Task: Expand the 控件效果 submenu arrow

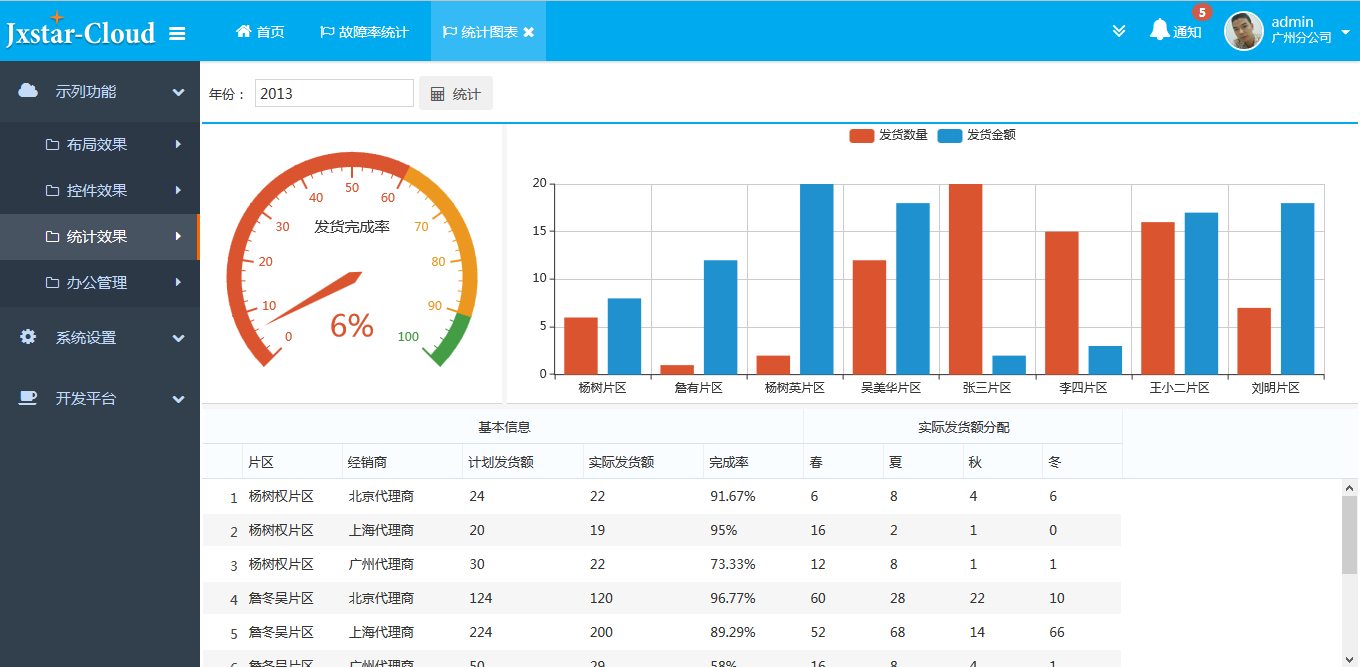Action: [x=178, y=190]
